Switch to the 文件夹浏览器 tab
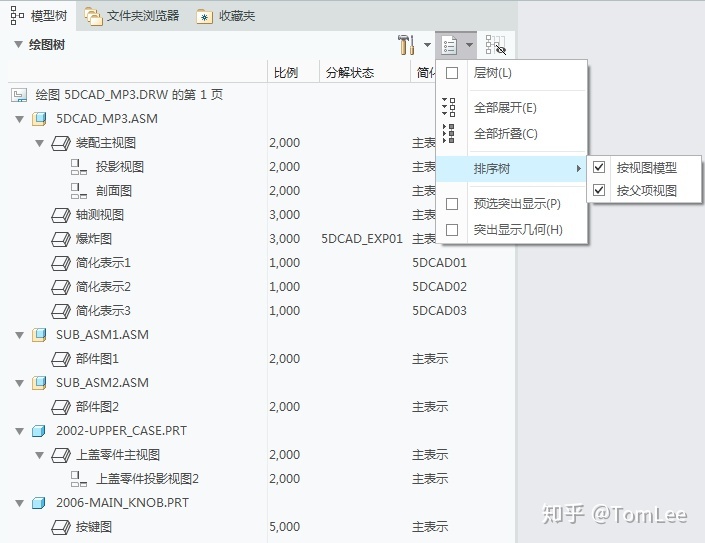Screen dimensions: 705x543 [x=132, y=16]
